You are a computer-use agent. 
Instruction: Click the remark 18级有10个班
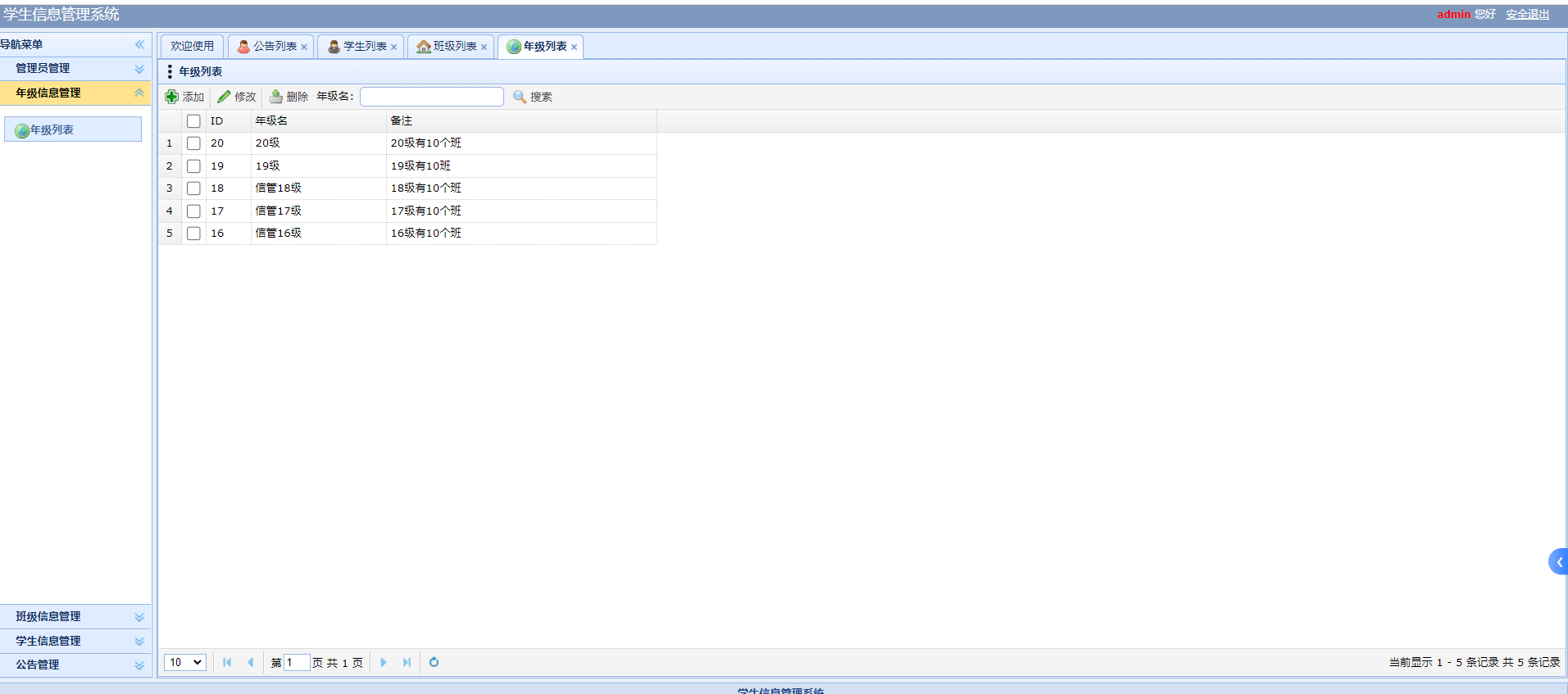[x=426, y=188]
